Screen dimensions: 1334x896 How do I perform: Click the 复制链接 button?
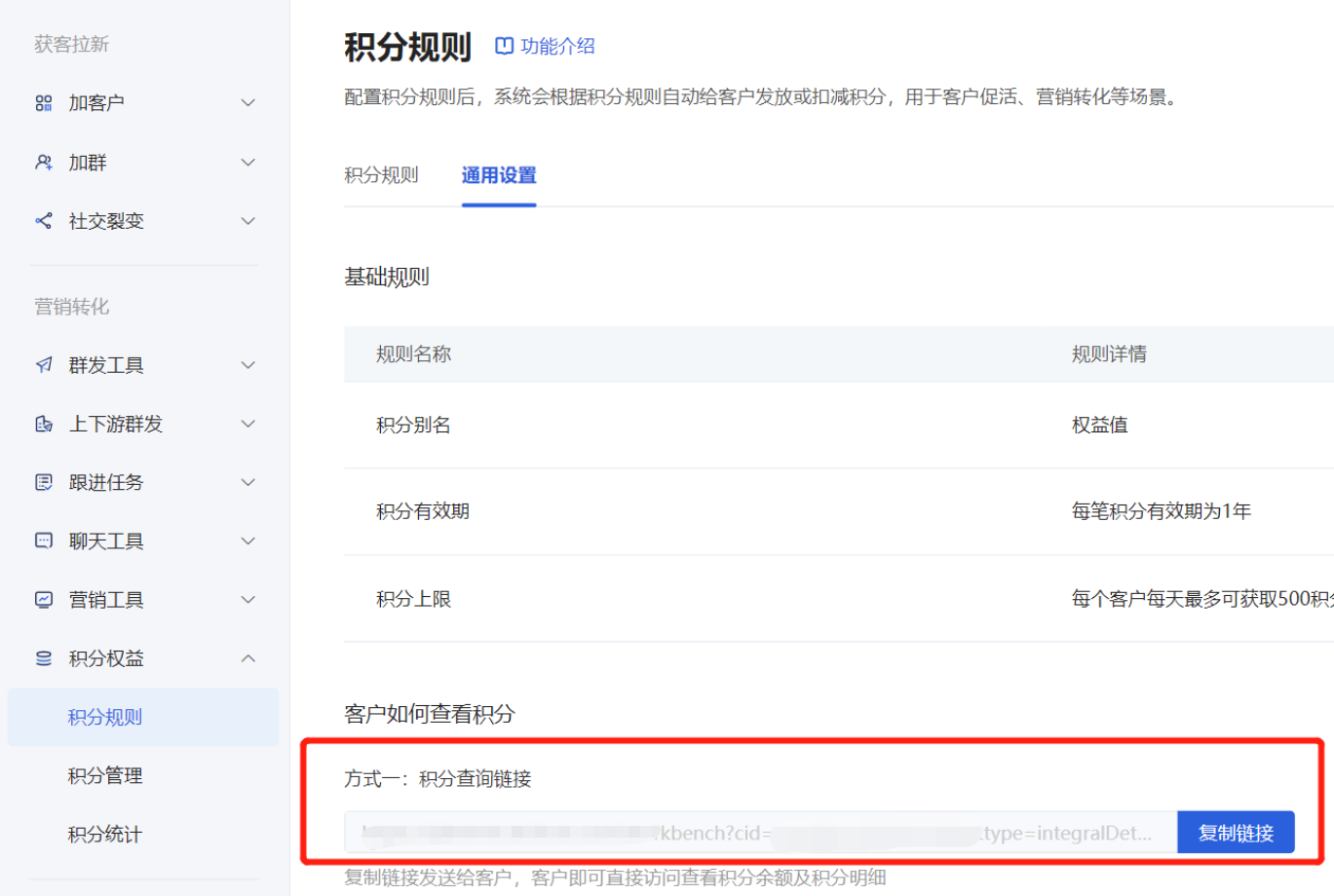coord(1236,833)
